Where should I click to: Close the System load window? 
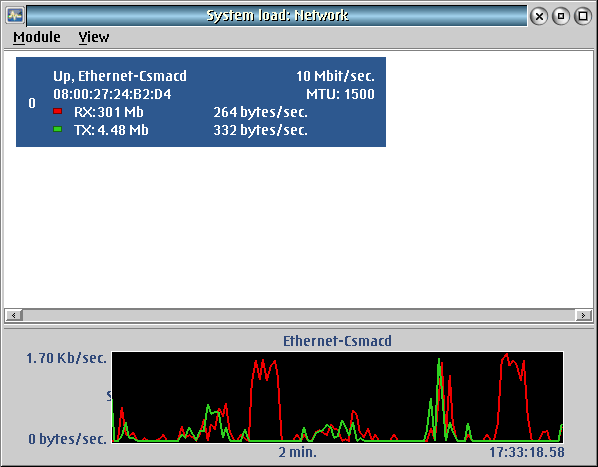pyautogui.click(x=539, y=16)
